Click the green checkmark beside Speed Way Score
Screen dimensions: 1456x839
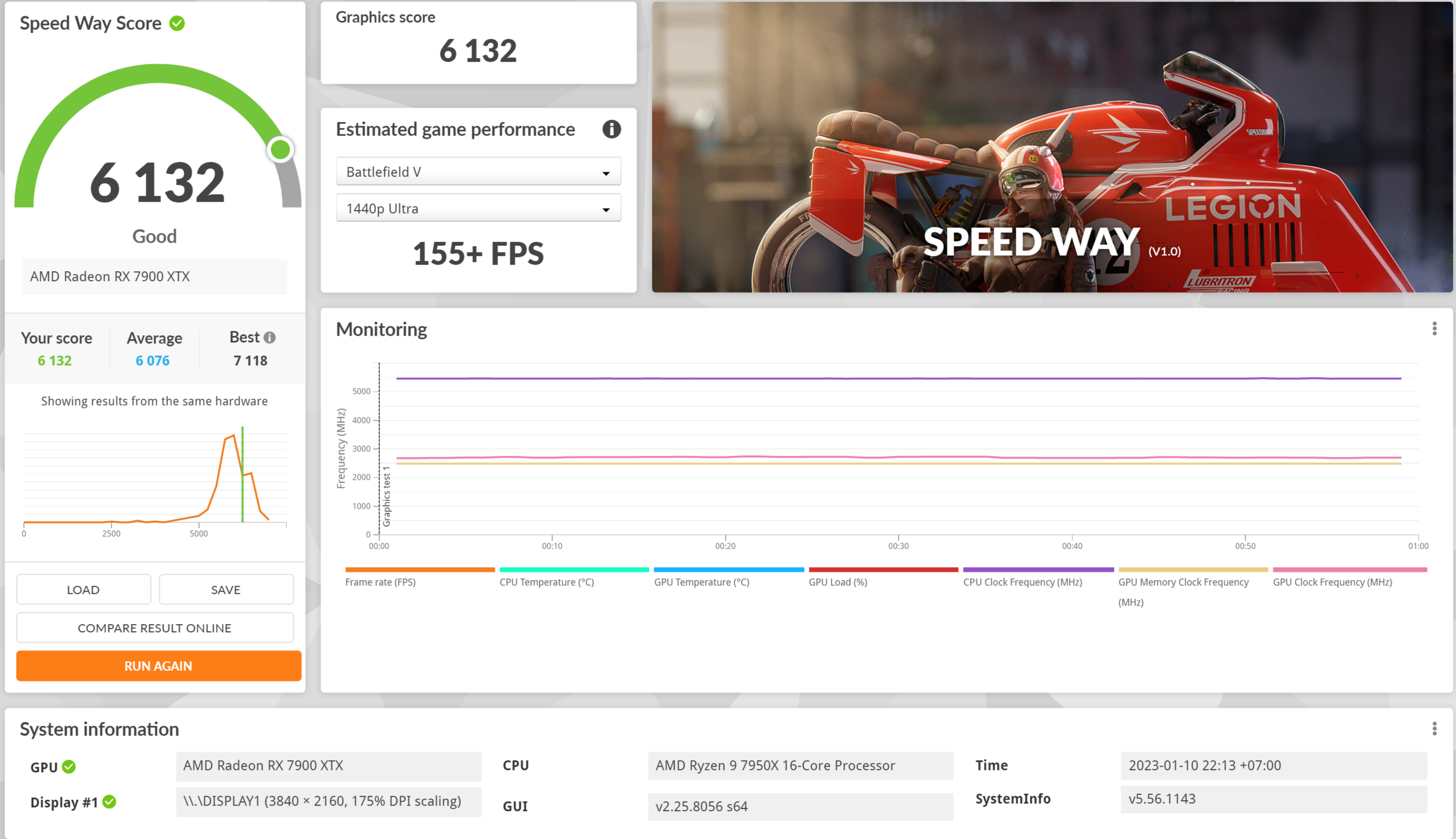pos(177,23)
